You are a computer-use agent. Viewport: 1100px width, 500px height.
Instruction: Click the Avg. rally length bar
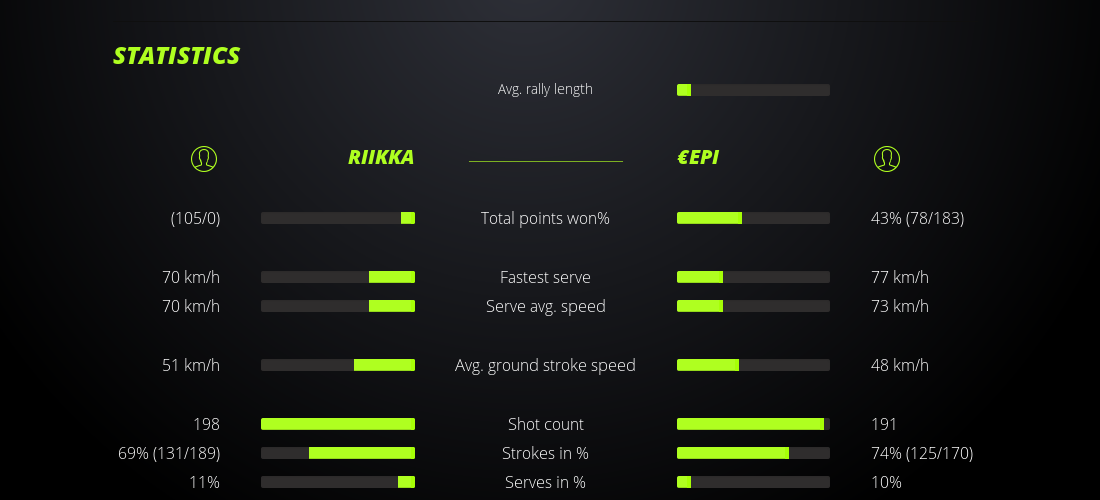[753, 90]
